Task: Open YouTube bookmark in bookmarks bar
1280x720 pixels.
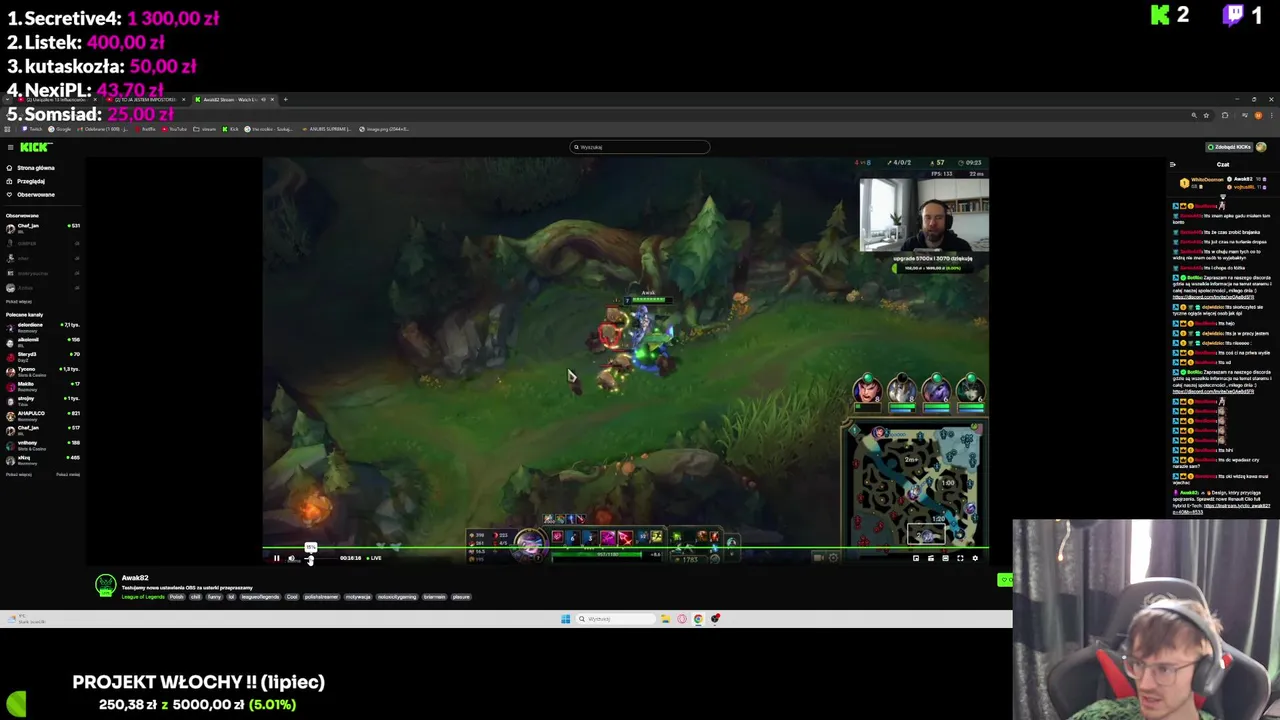Action: click(x=175, y=129)
